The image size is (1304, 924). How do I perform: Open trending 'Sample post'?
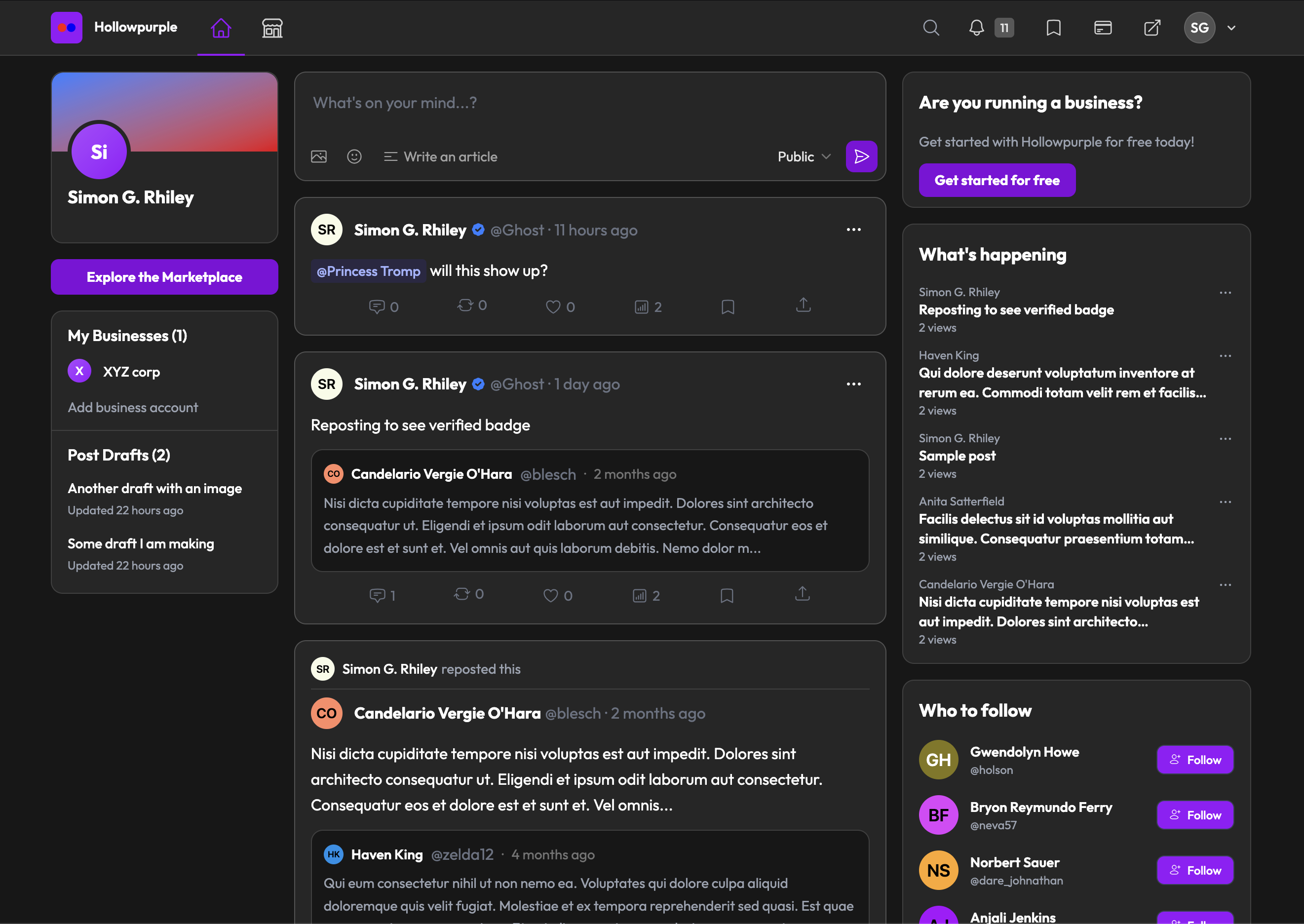coord(957,456)
